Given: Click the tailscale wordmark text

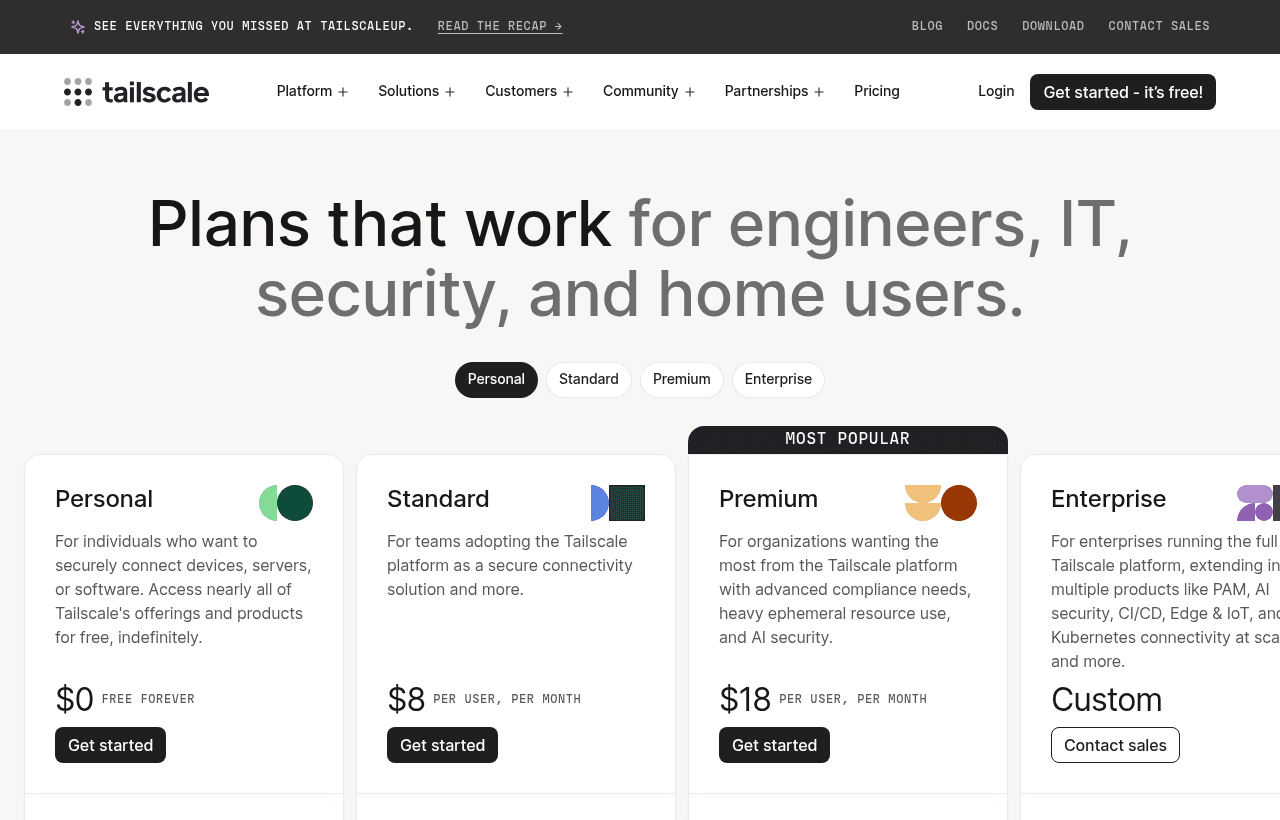Looking at the screenshot, I should pos(155,92).
